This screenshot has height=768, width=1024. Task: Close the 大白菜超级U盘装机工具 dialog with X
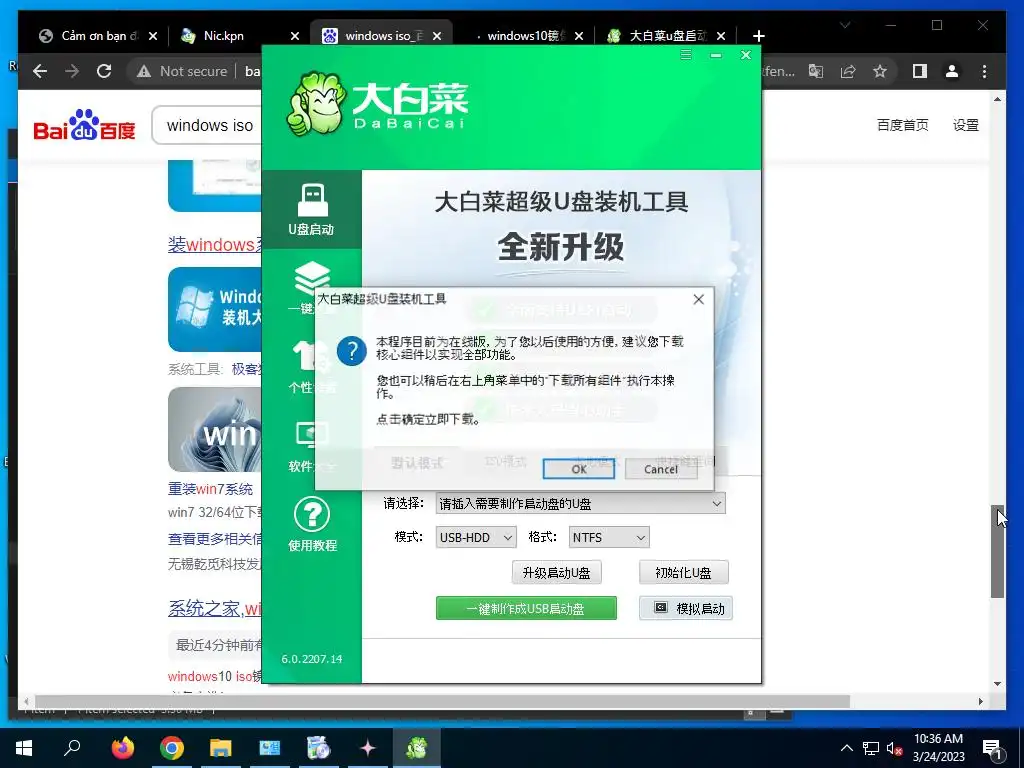point(698,299)
